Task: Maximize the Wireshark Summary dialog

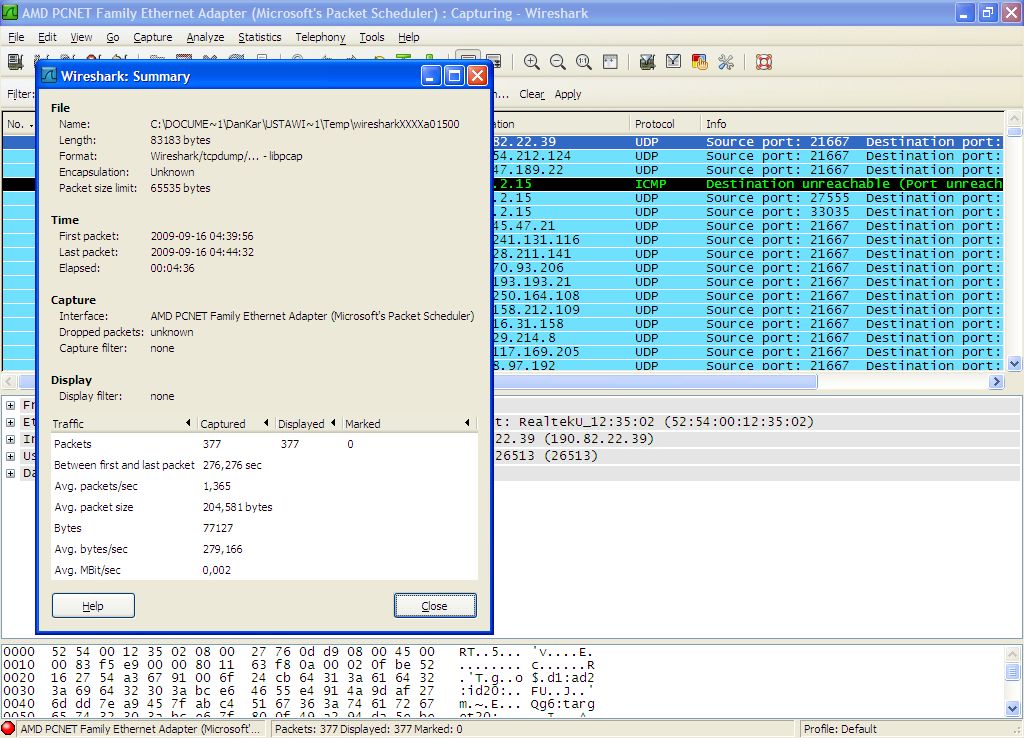Action: click(454, 76)
